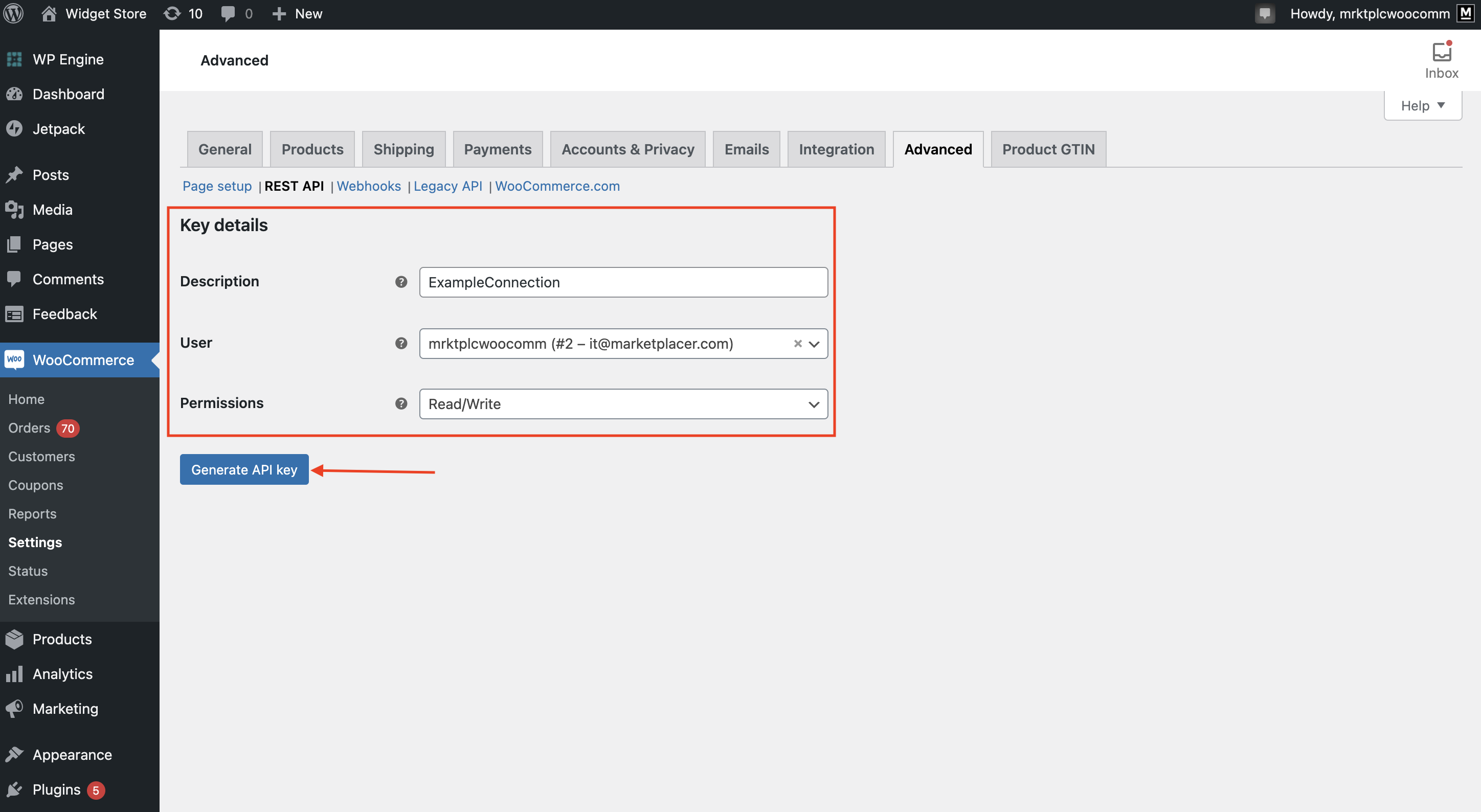Viewport: 1481px width, 812px height.
Task: Click the Description help tooltip icon
Action: tap(401, 282)
